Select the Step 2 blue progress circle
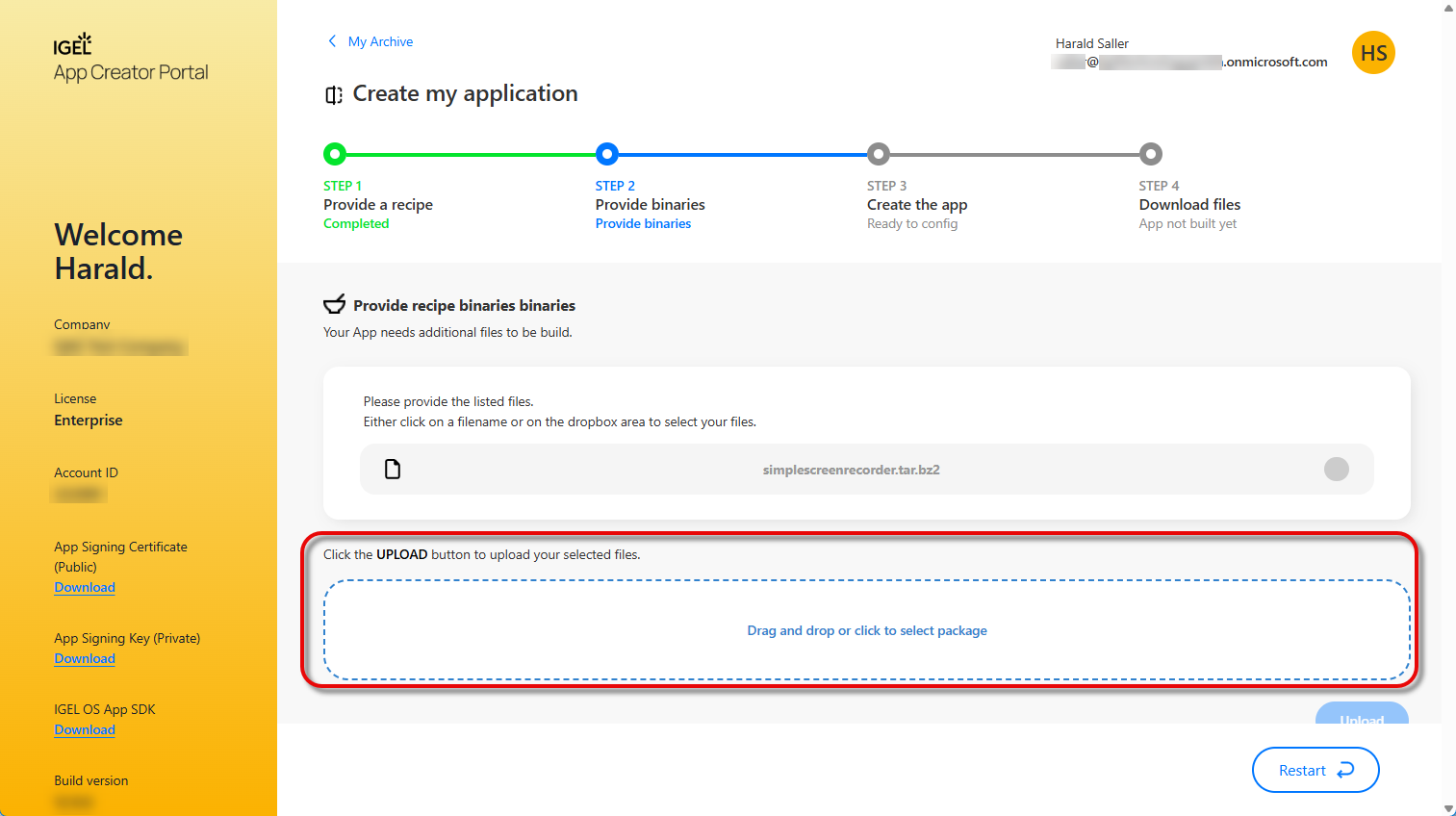 point(606,154)
